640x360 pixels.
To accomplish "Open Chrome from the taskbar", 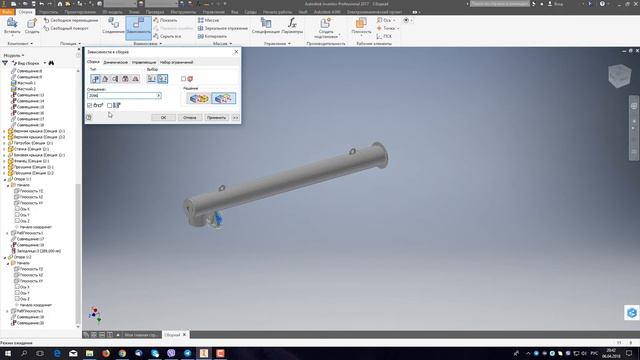I will tap(122, 353).
